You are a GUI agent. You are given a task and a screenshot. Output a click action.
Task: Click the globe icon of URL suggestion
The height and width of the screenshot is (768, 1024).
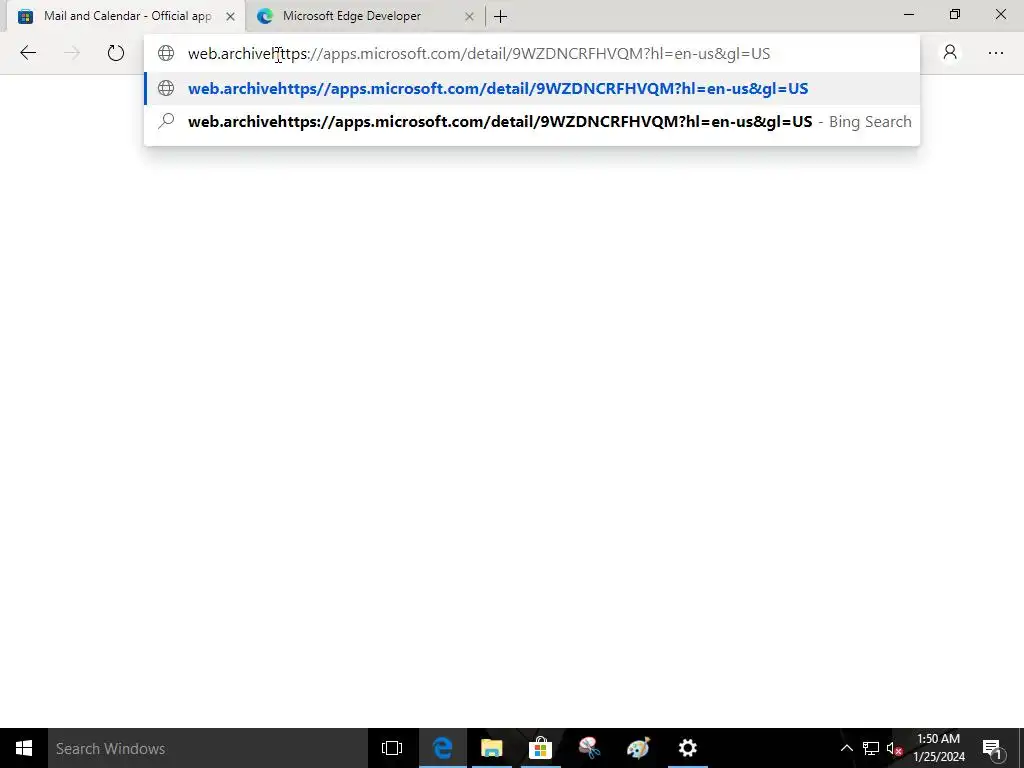(x=167, y=88)
